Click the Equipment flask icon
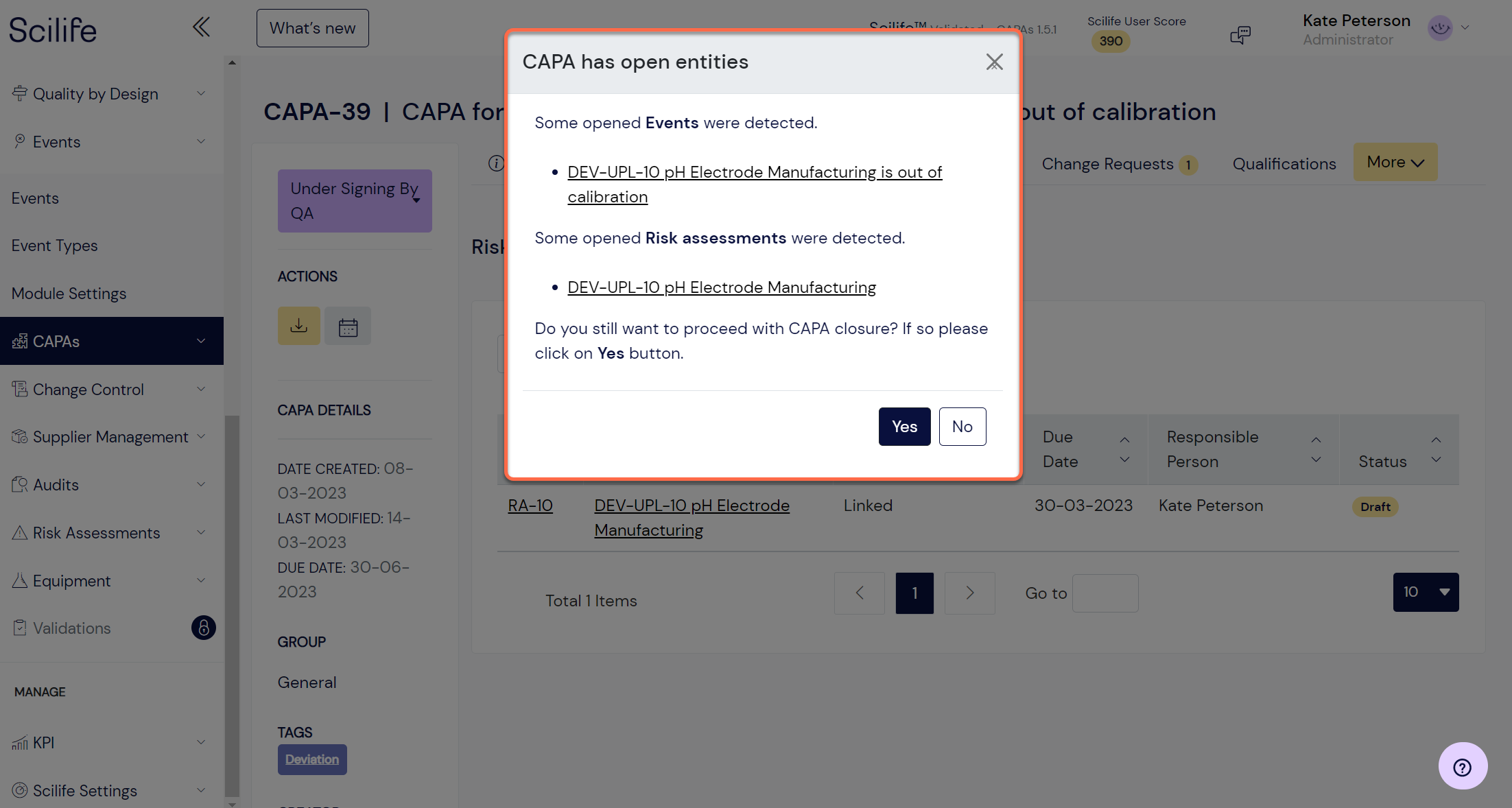This screenshot has width=1512, height=808. 20,580
